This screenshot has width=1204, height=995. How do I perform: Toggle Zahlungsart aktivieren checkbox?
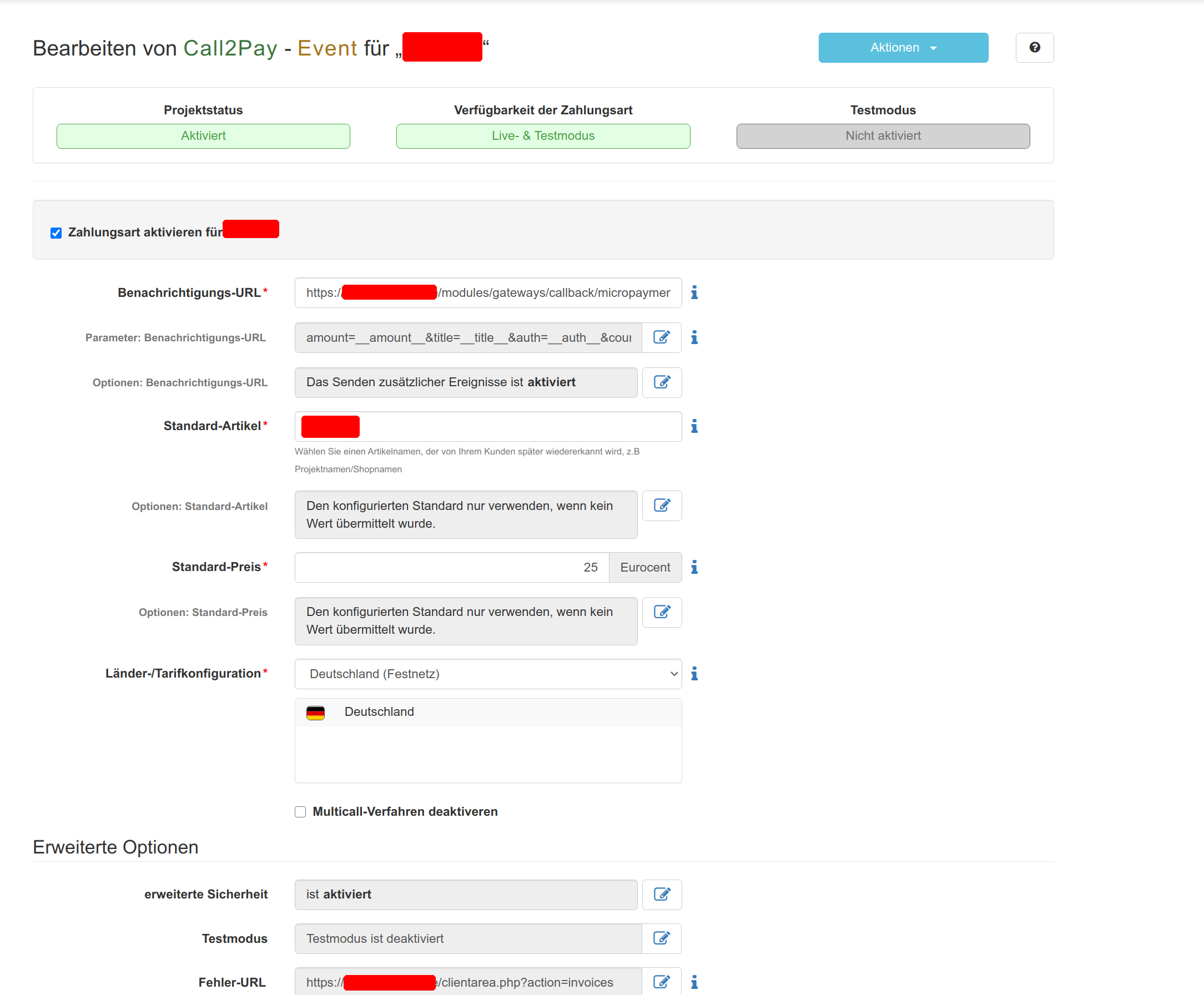[x=56, y=233]
